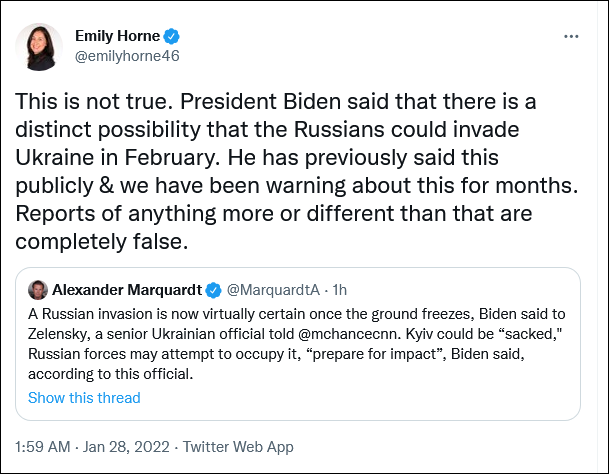Open the tweet's more options menu
This screenshot has width=609, height=474.
(x=571, y=36)
